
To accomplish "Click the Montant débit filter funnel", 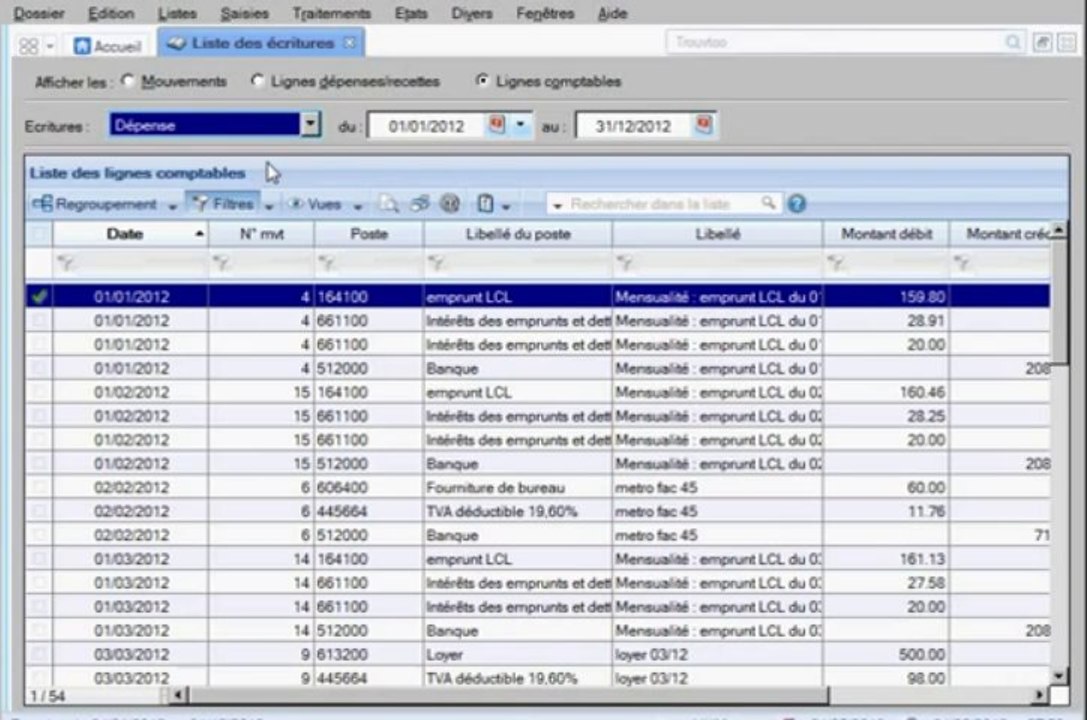I will click(x=835, y=263).
